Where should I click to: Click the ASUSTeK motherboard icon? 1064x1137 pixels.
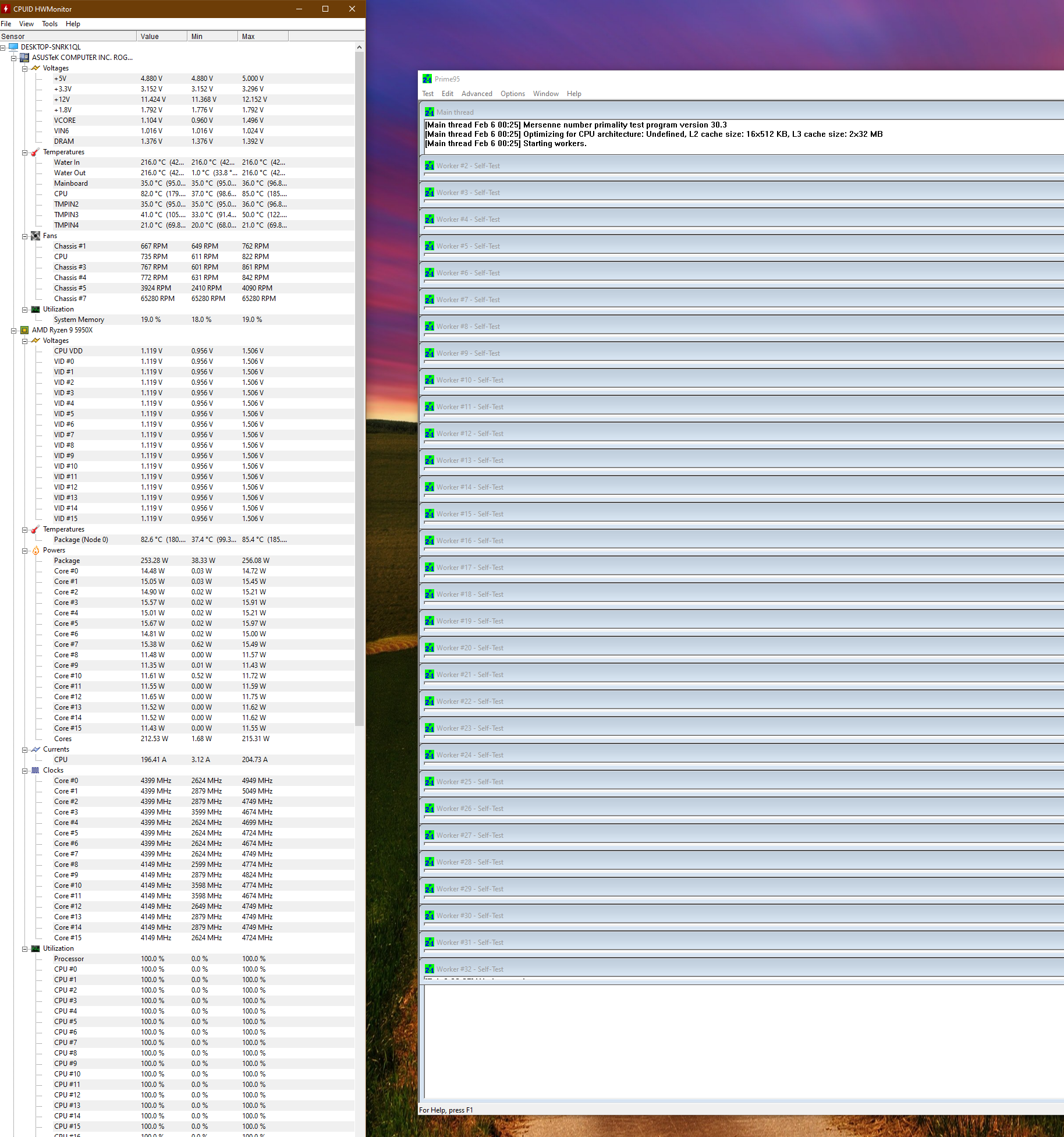point(24,58)
